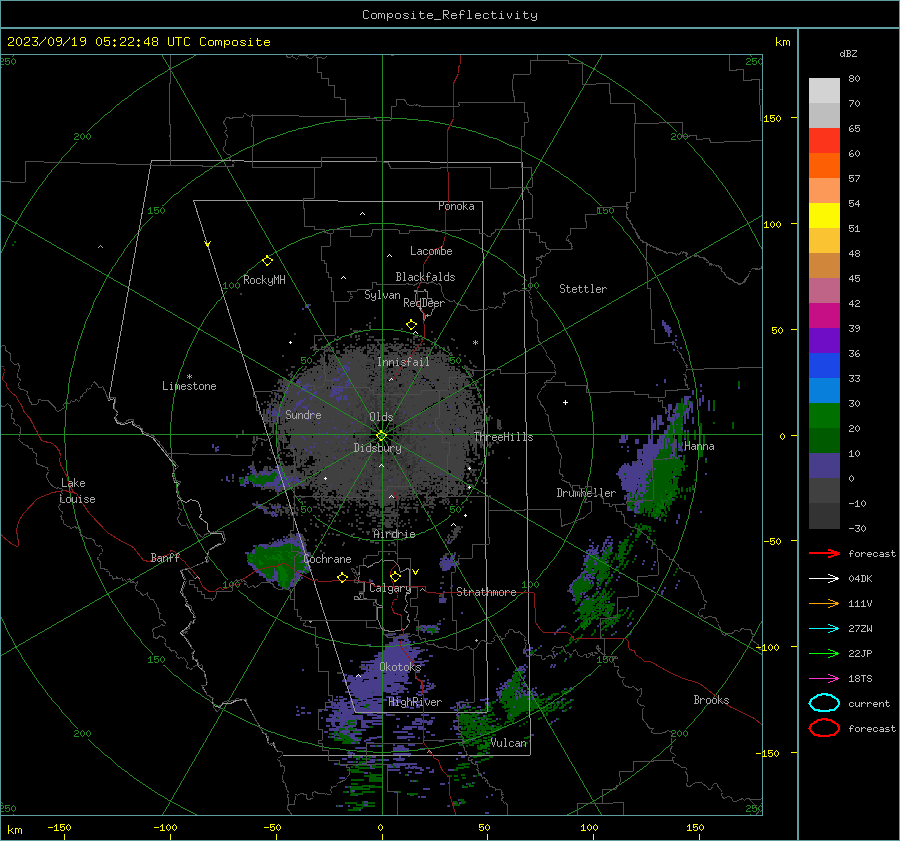This screenshot has width=900, height=841.
Task: Click the purple echo area over Okotoks
Action: pyautogui.click(x=390, y=669)
